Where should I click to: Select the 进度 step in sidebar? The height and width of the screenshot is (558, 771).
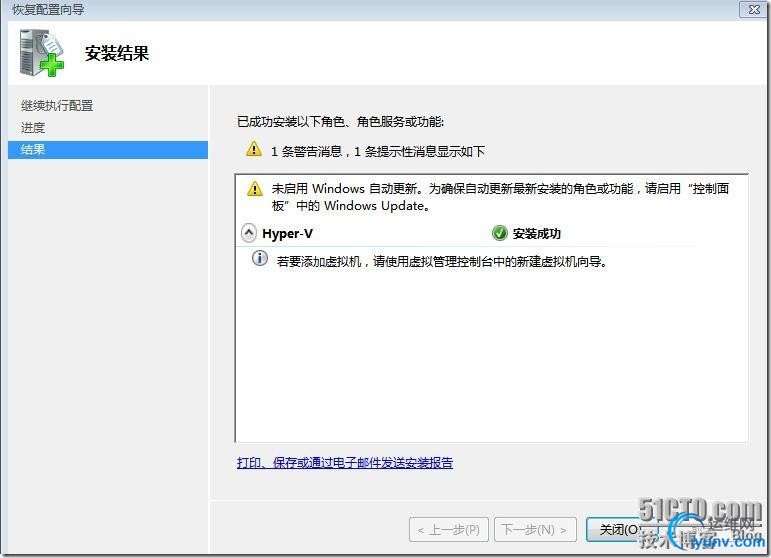coord(33,127)
